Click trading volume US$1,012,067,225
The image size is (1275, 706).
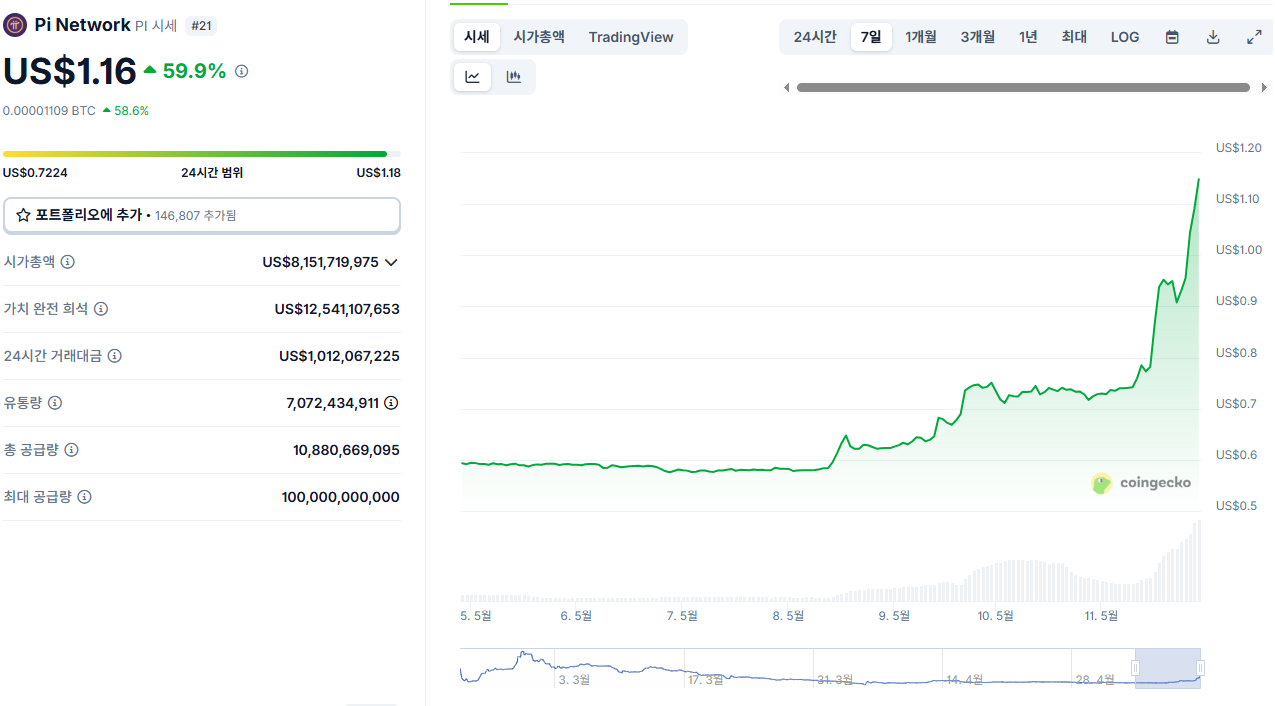339,356
